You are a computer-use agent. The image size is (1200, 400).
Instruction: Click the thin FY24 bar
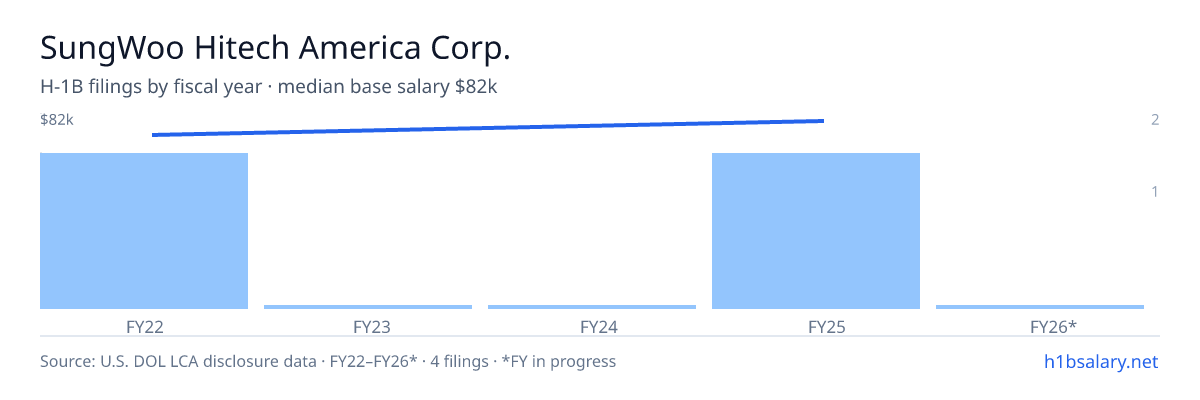tap(592, 307)
